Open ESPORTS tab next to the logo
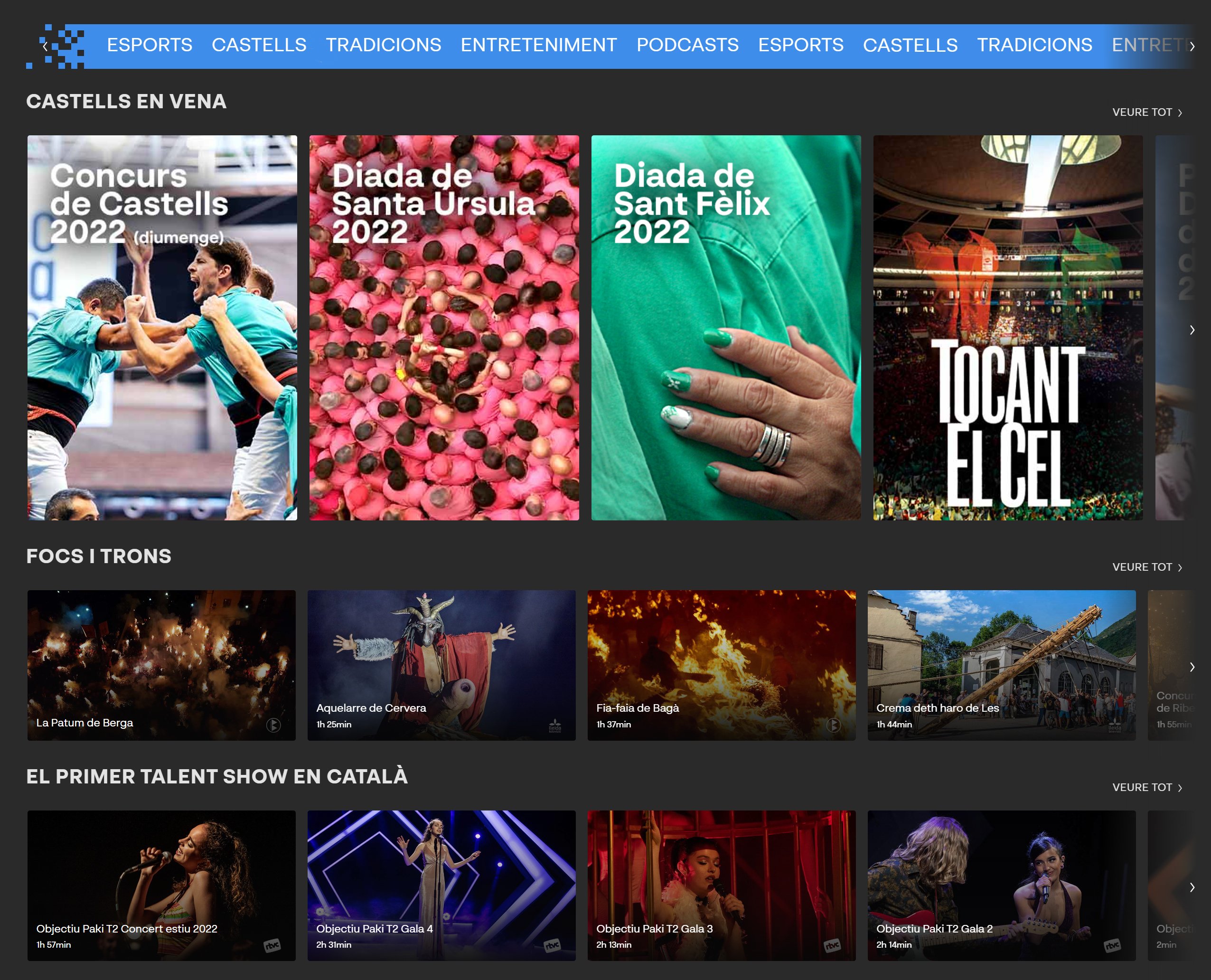The width and height of the screenshot is (1211, 980). [150, 45]
